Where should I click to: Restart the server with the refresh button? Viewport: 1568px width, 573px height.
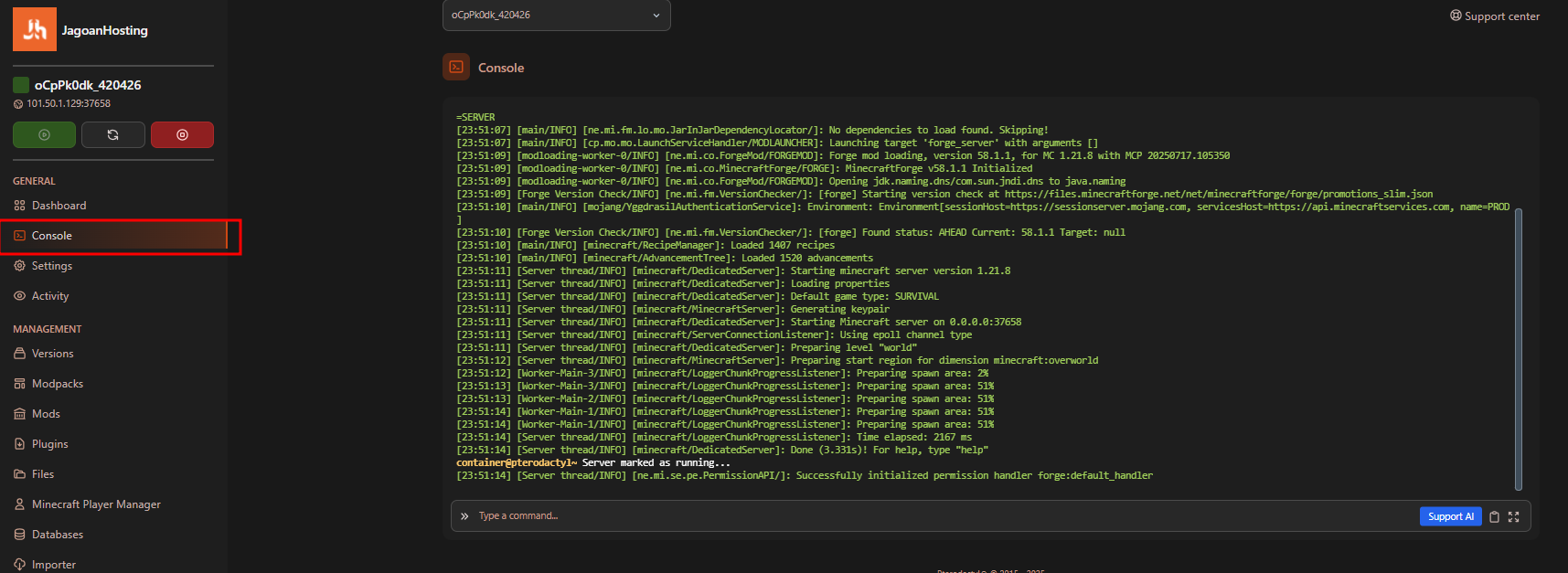112,134
